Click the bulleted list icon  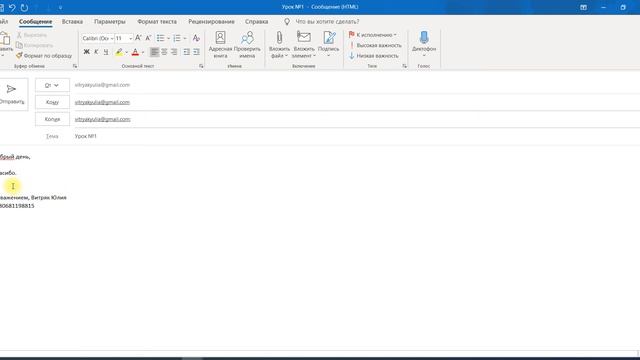[160, 38]
